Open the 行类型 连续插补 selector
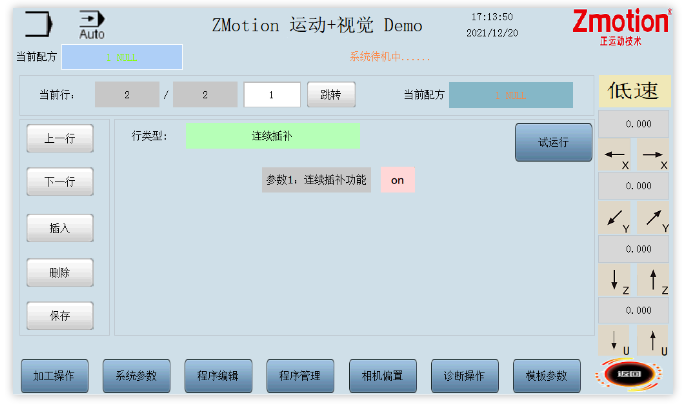This screenshot has width=685, height=404. (273, 136)
